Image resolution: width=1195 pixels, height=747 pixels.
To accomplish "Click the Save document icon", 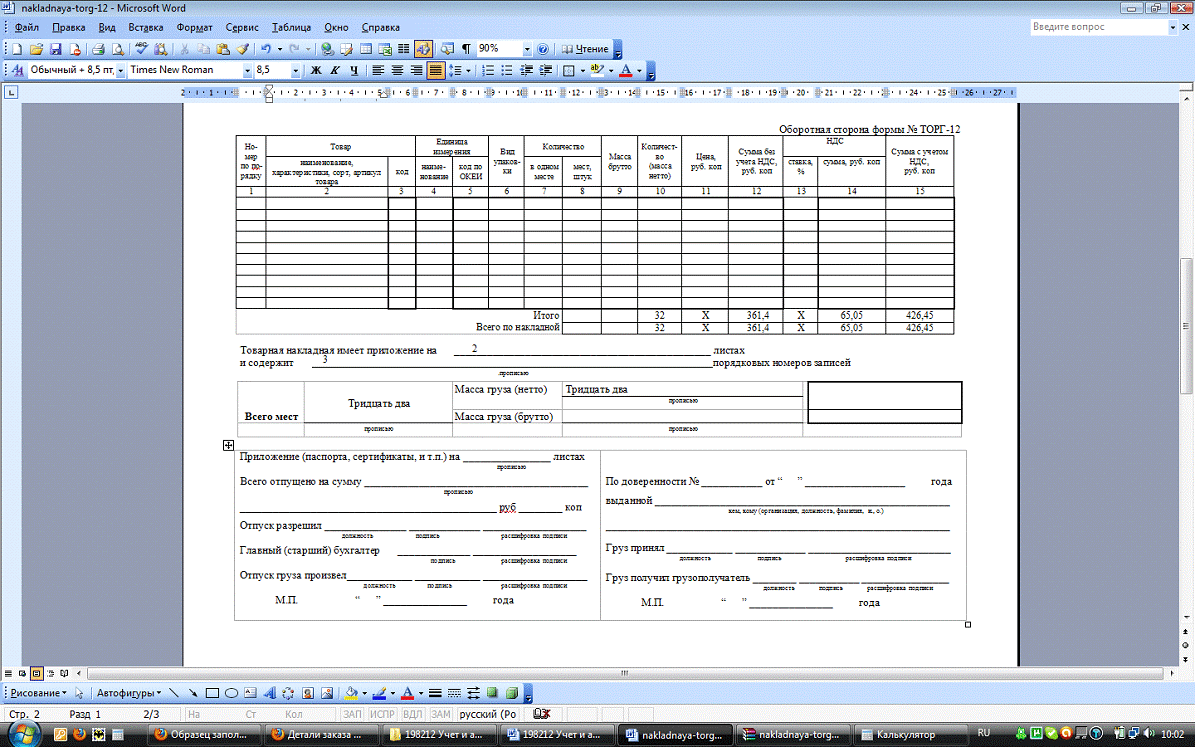I will click(x=55, y=48).
